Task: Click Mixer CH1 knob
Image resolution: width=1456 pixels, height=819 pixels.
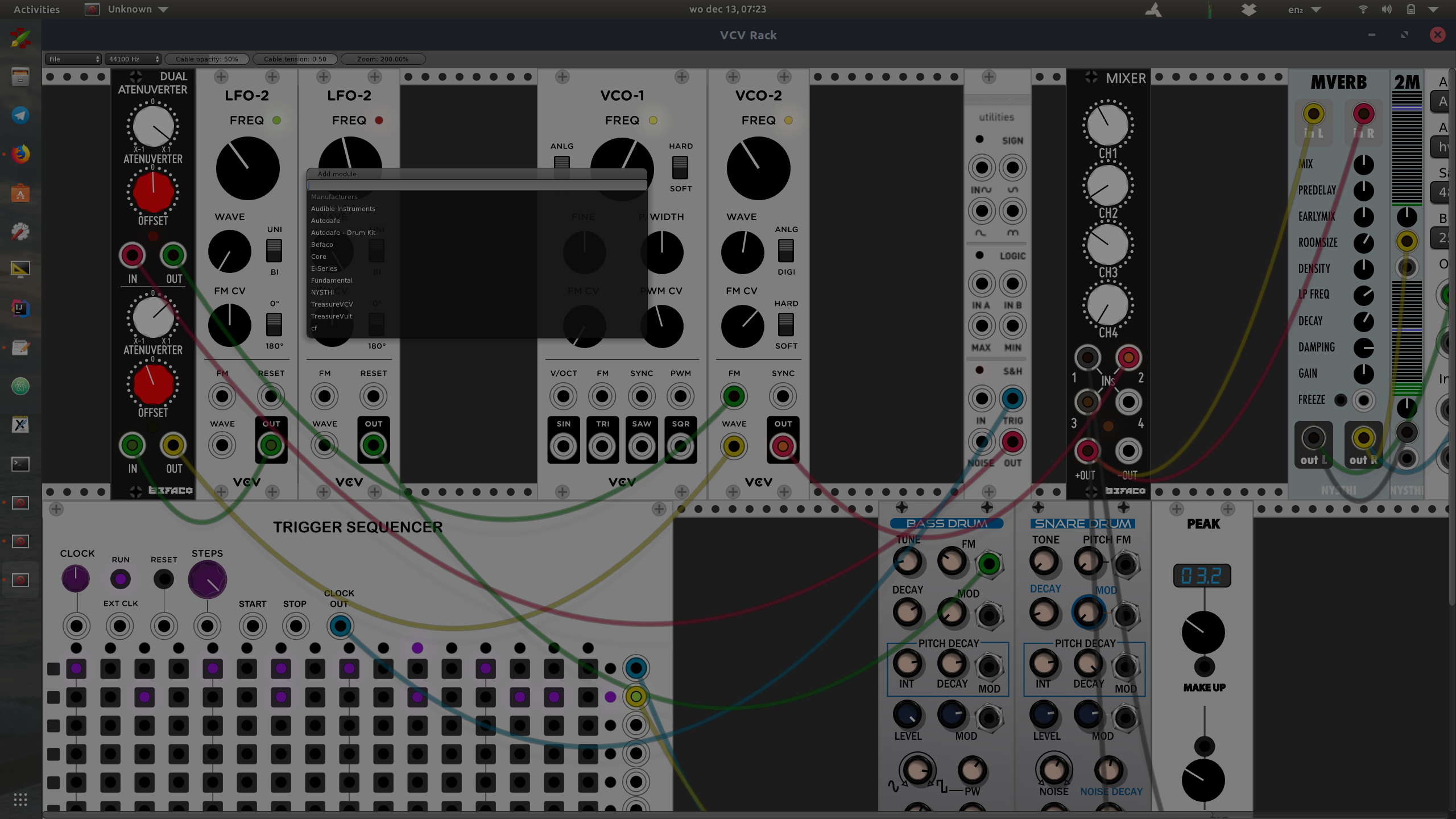Action: coord(1107,125)
